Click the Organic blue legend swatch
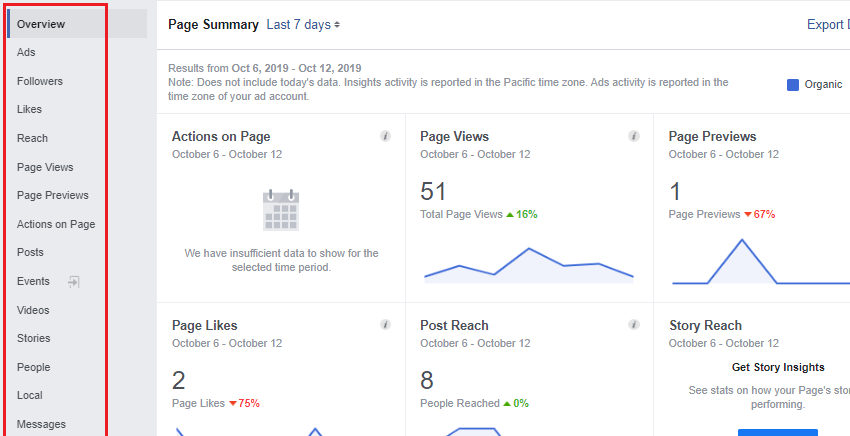850x436 pixels. click(x=793, y=85)
